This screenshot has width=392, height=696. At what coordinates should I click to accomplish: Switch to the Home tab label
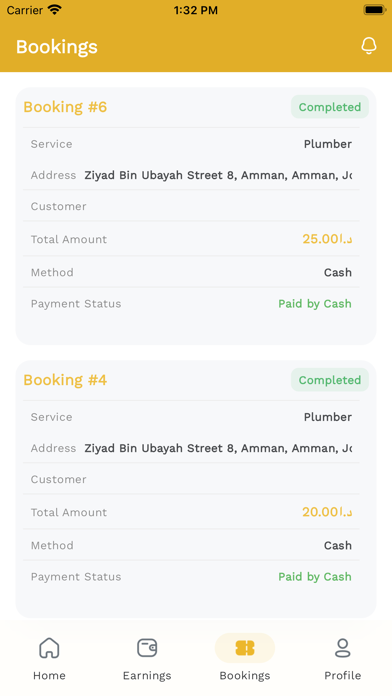tap(49, 676)
